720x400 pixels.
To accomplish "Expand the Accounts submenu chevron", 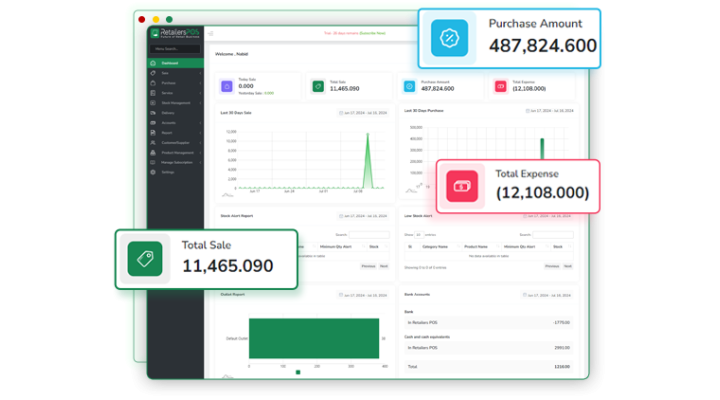I will [200, 123].
